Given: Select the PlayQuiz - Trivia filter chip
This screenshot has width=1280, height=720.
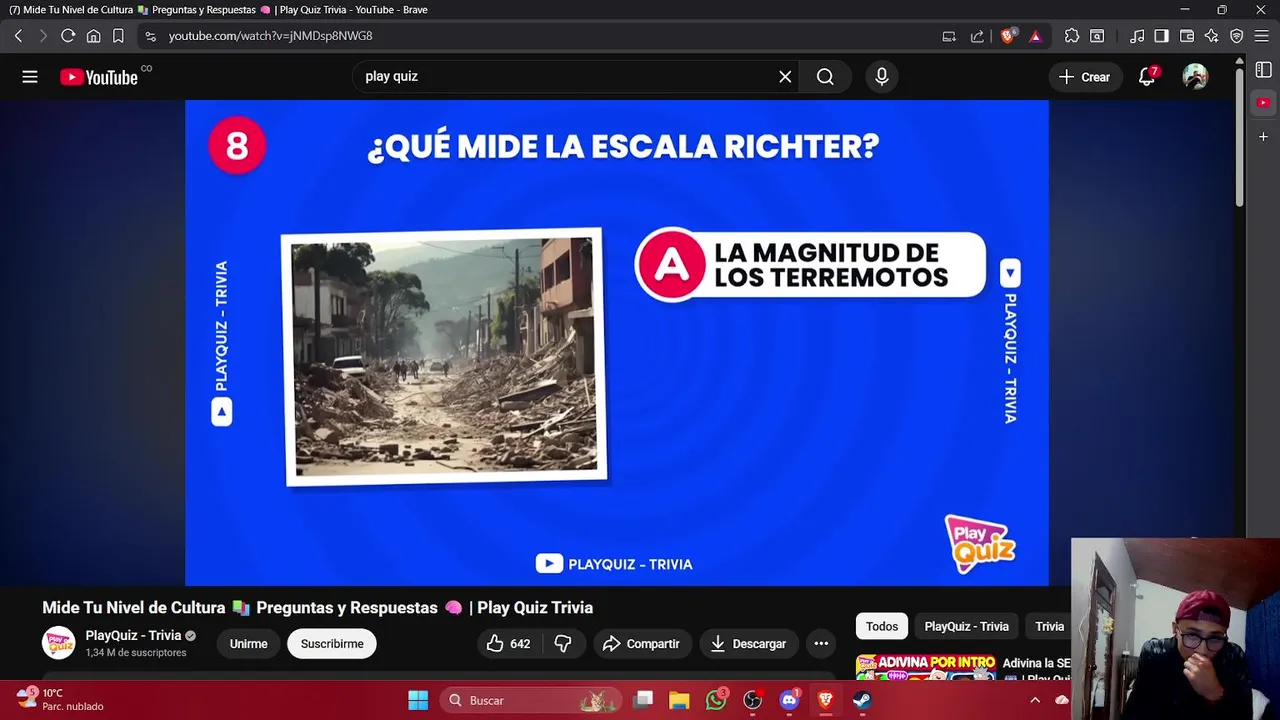Looking at the screenshot, I should click(966, 626).
